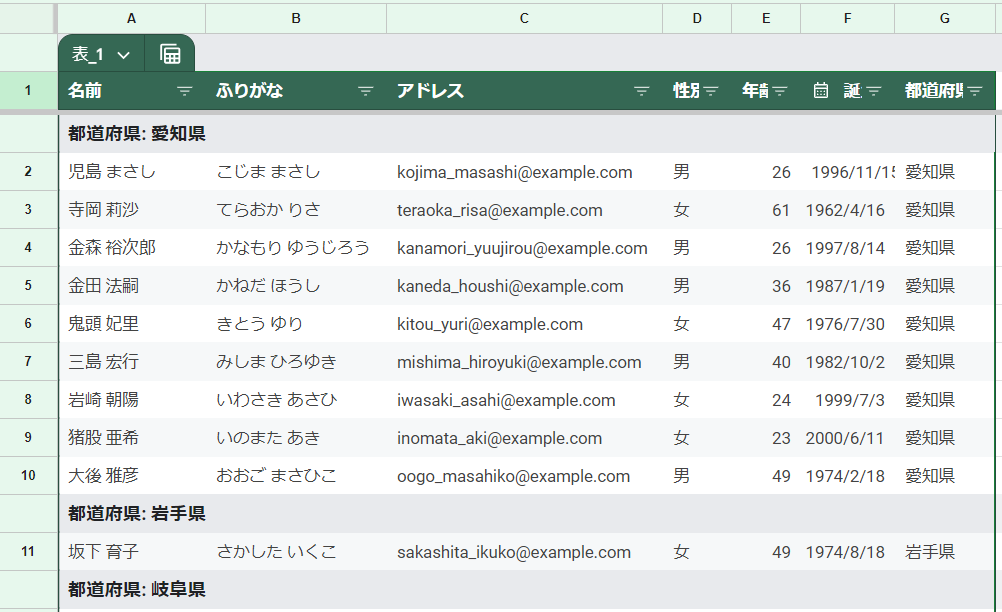1002x612 pixels.
Task: Click the birthday column filter icon
Action: tap(873, 91)
